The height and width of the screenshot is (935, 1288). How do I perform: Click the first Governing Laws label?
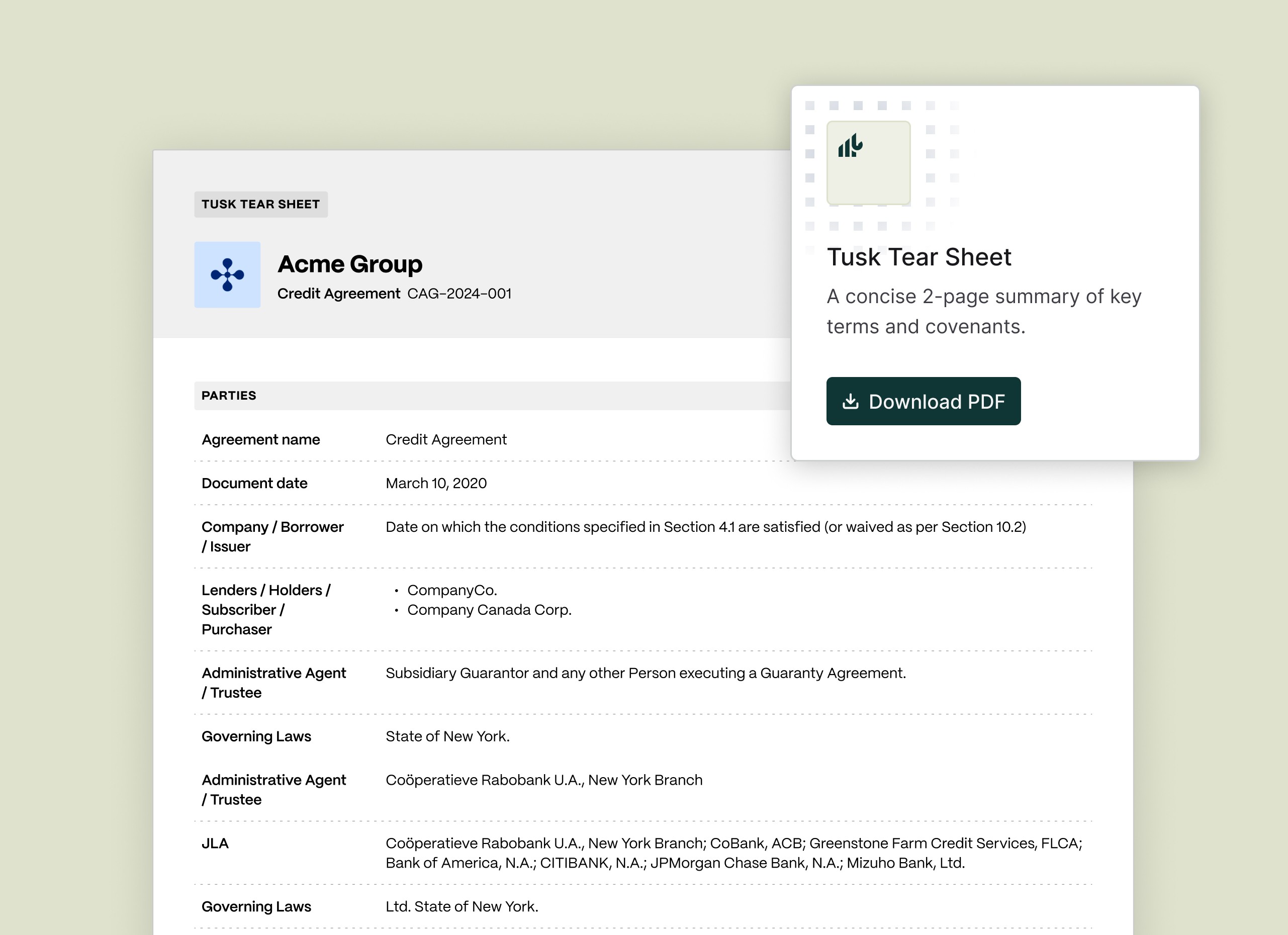256,736
